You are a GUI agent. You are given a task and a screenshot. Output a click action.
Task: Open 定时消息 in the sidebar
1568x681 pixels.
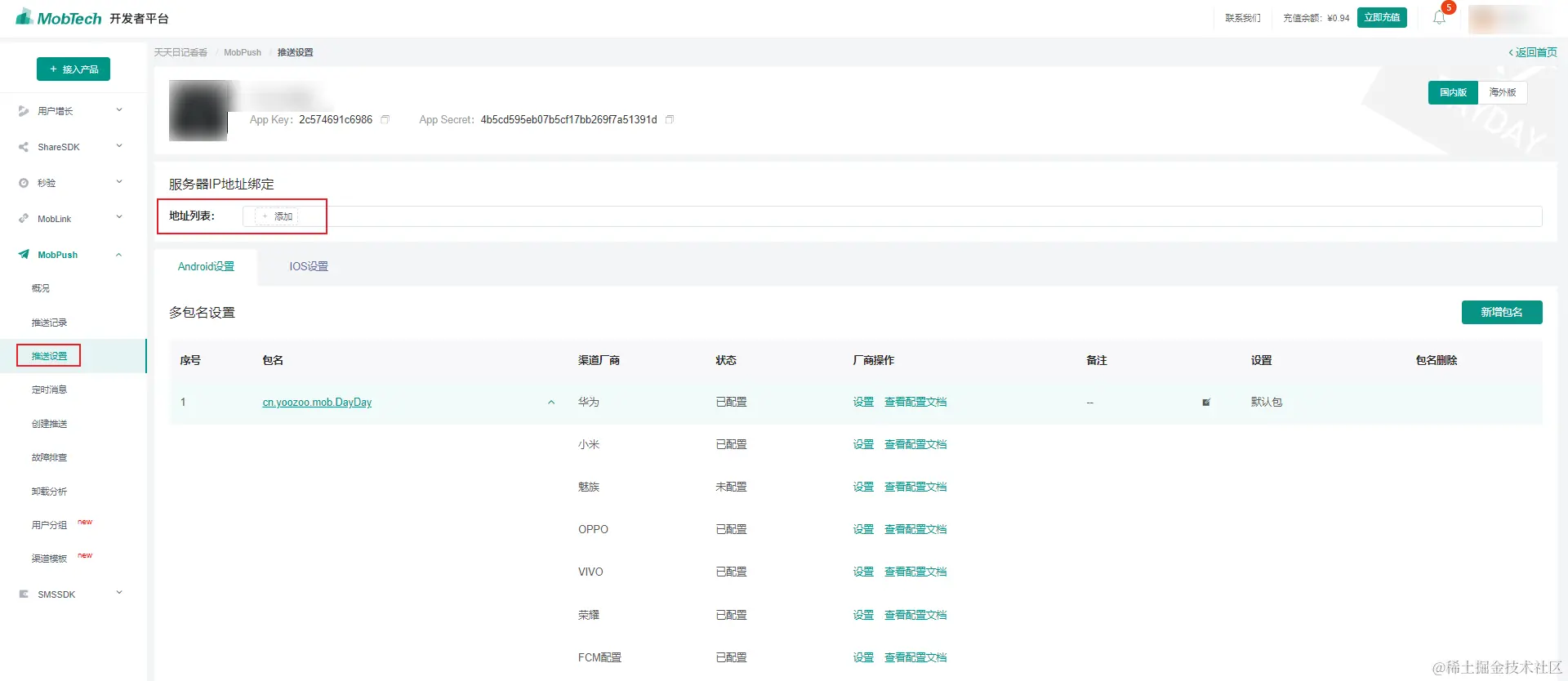point(49,389)
